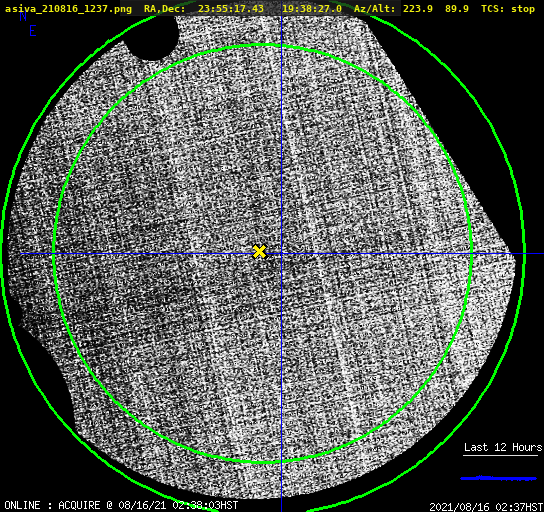Click the Last 12 Hours label

coord(503,447)
